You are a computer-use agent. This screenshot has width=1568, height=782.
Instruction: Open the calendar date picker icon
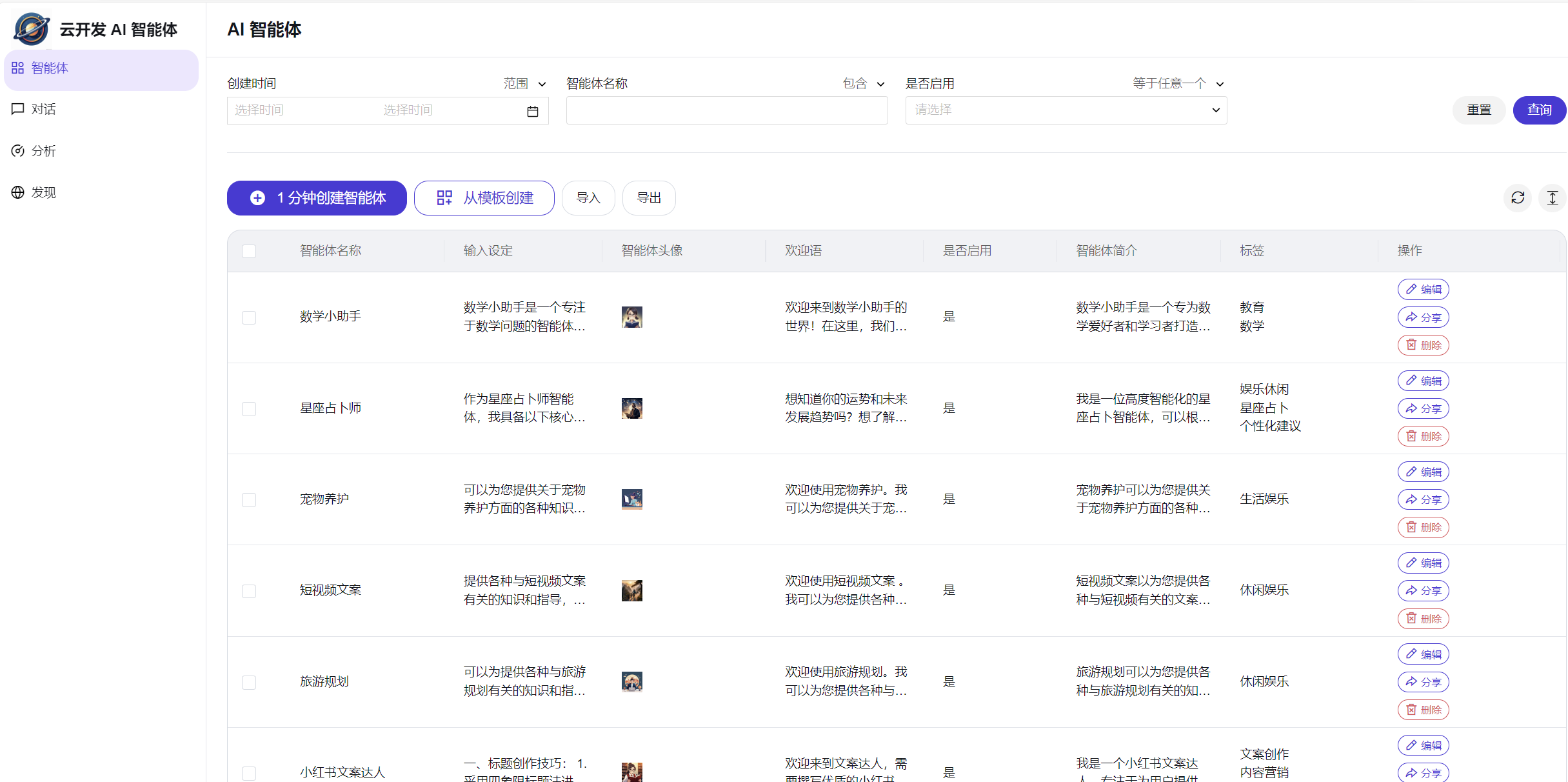pyautogui.click(x=532, y=111)
